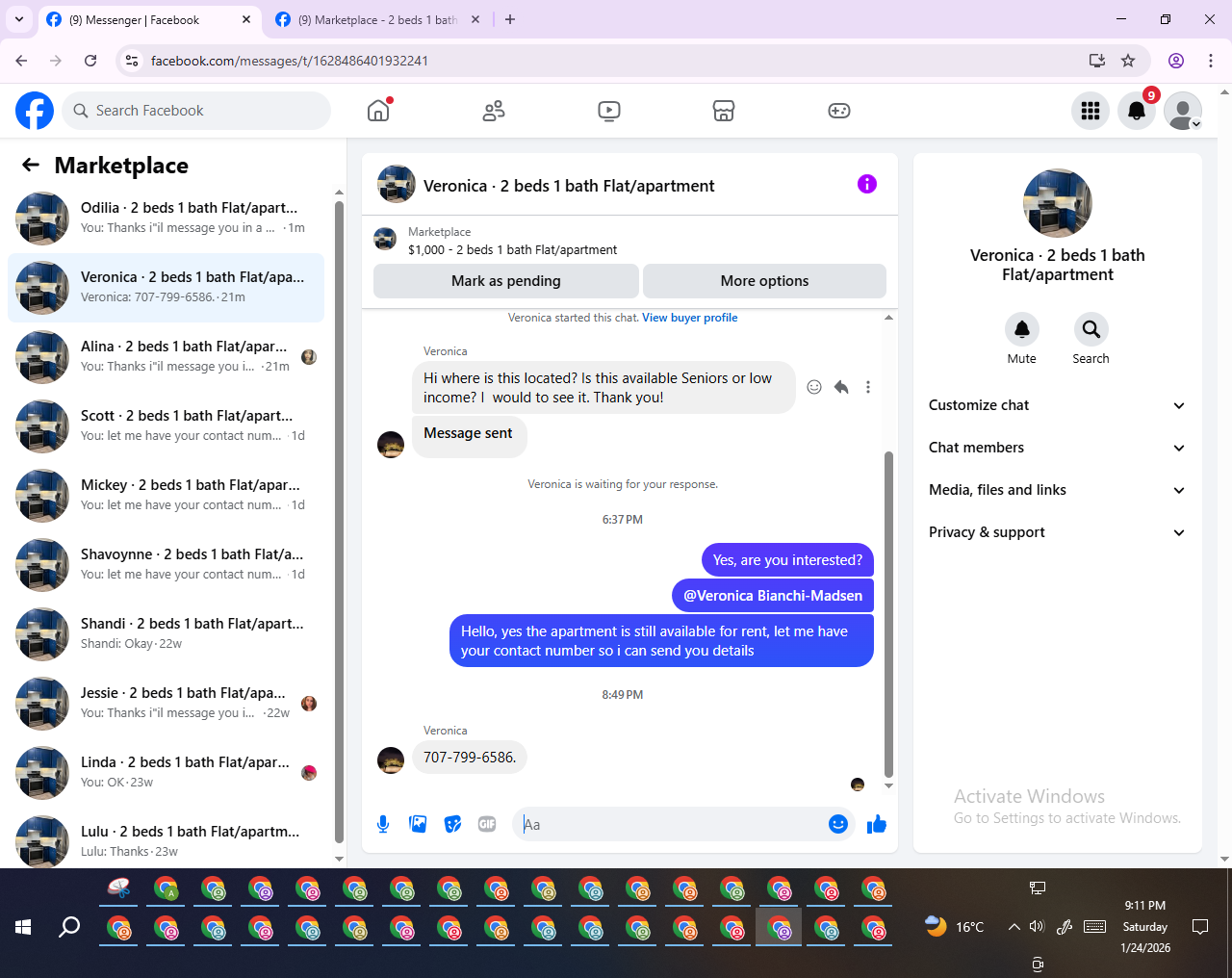Click More options button

click(x=764, y=281)
